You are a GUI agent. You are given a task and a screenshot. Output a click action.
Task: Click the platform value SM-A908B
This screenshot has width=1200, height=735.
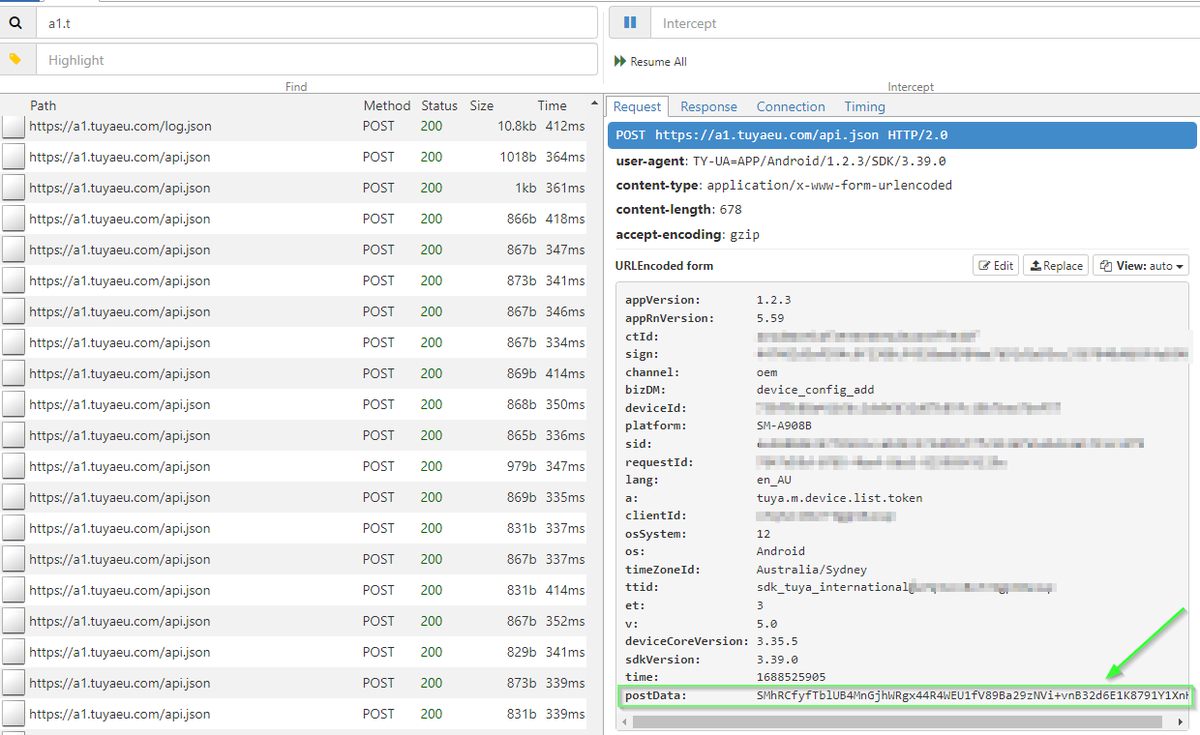784,426
